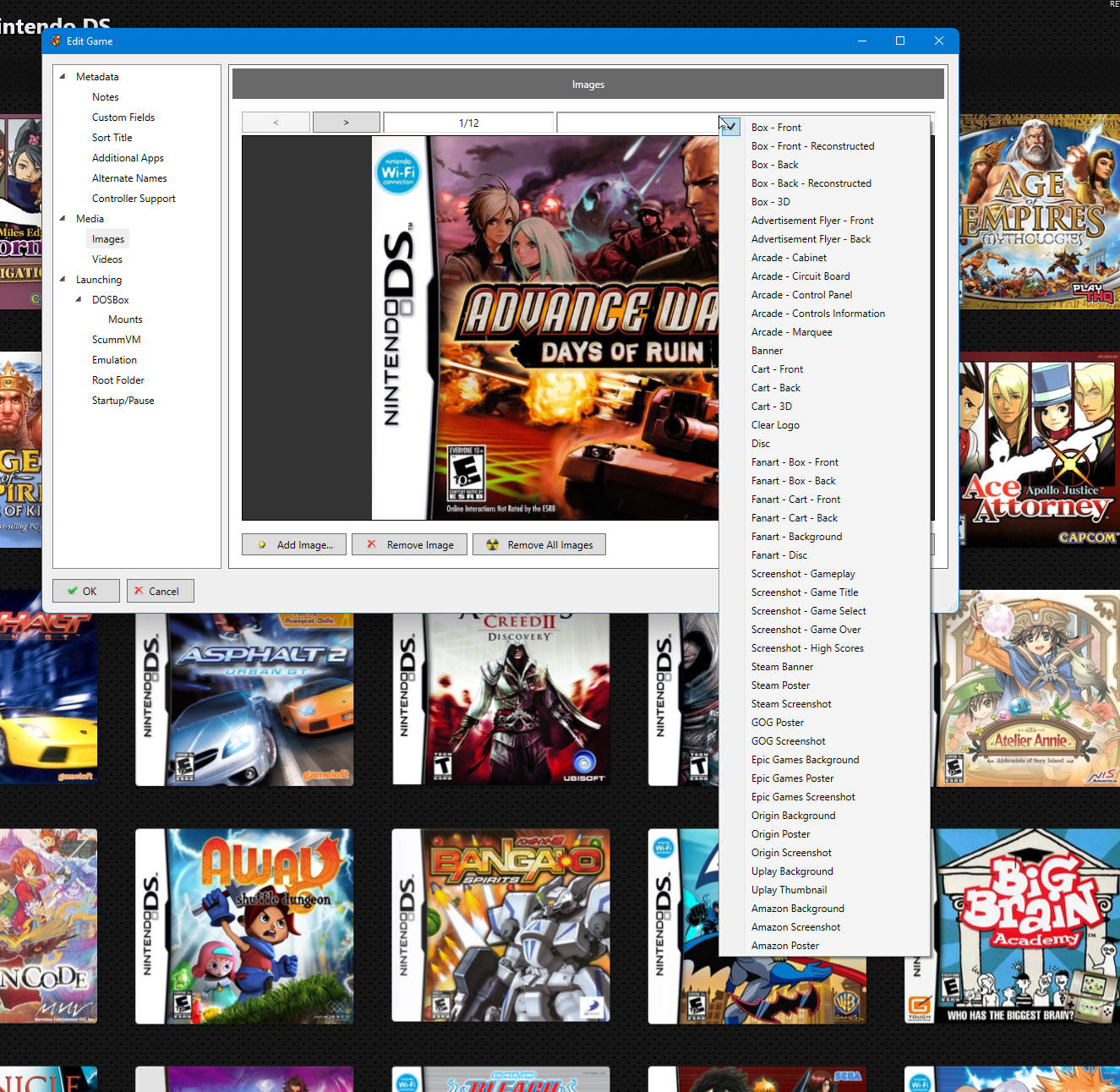Click the yellow star icon on Add Image button
The width and height of the screenshot is (1120, 1092).
[262, 545]
